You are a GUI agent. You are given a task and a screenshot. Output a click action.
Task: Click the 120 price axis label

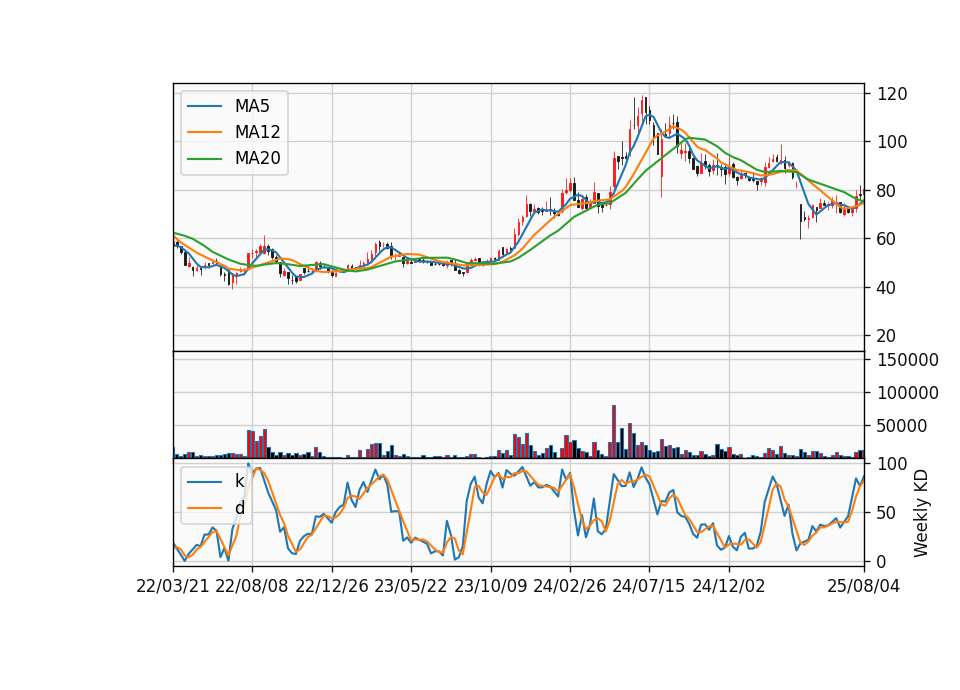(892, 94)
